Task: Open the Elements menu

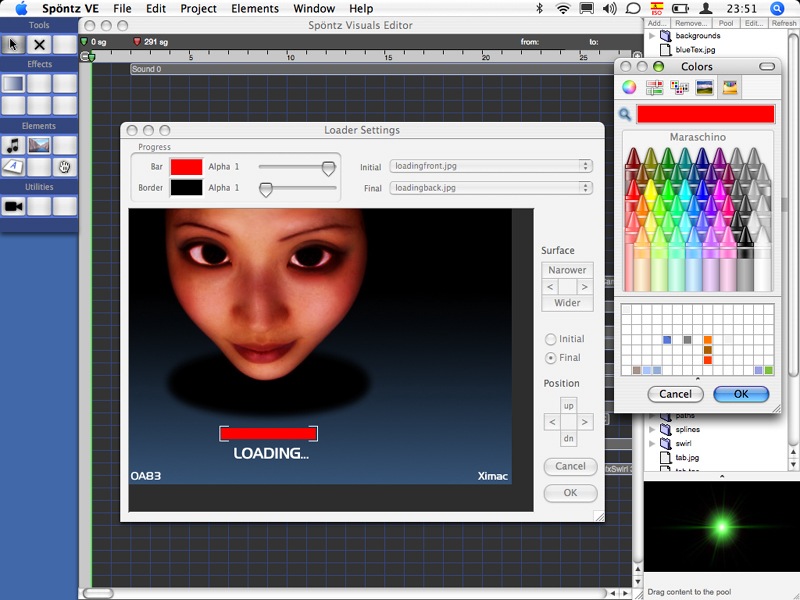Action: click(x=255, y=9)
